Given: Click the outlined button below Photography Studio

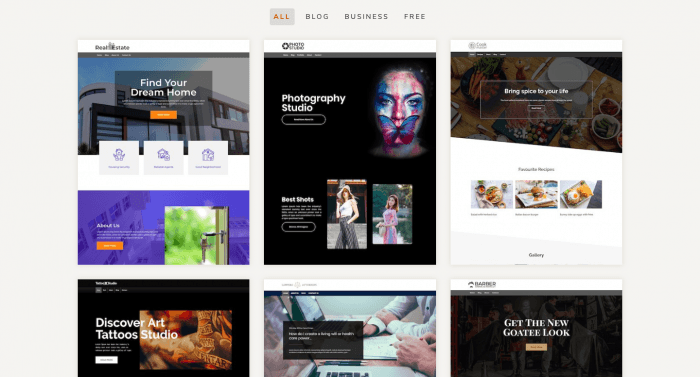Looking at the screenshot, I should 304,120.
